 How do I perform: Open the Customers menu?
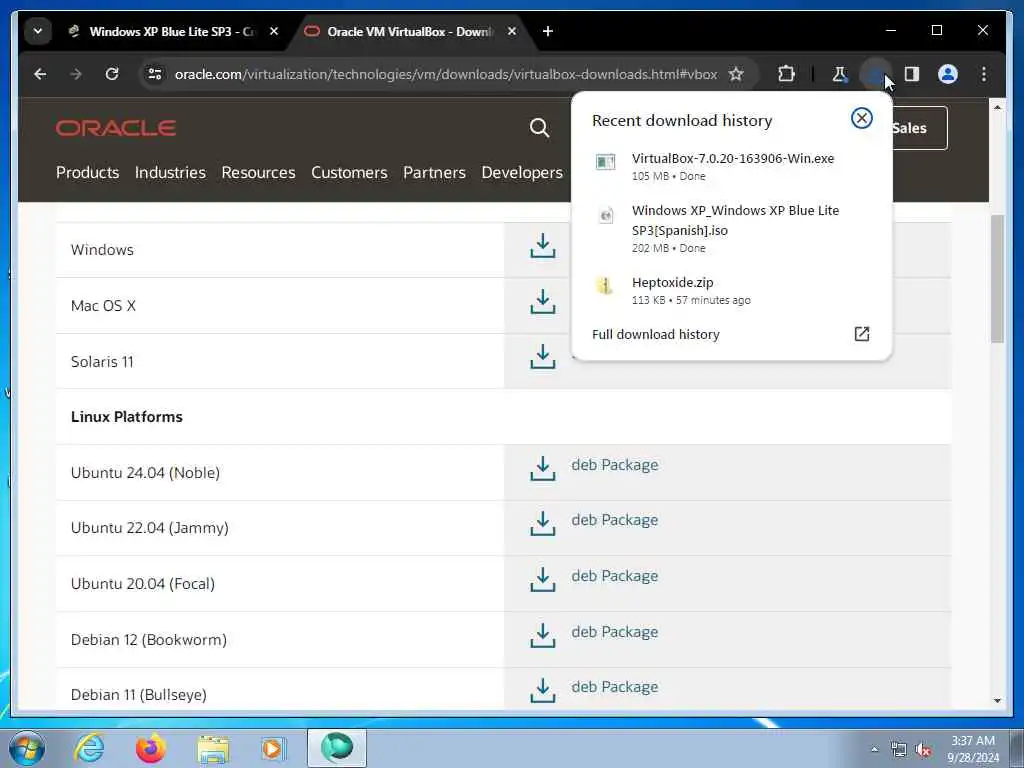pyautogui.click(x=349, y=172)
